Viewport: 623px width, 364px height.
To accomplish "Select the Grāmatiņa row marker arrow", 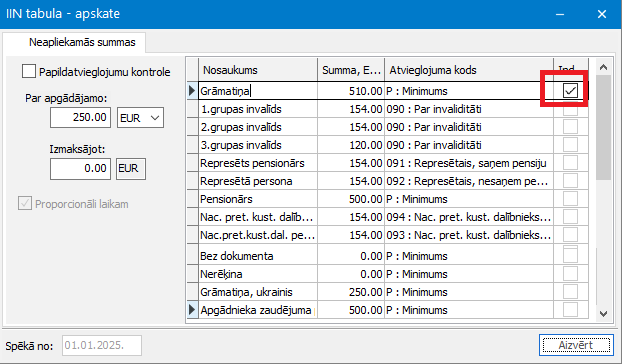I will tap(192, 91).
